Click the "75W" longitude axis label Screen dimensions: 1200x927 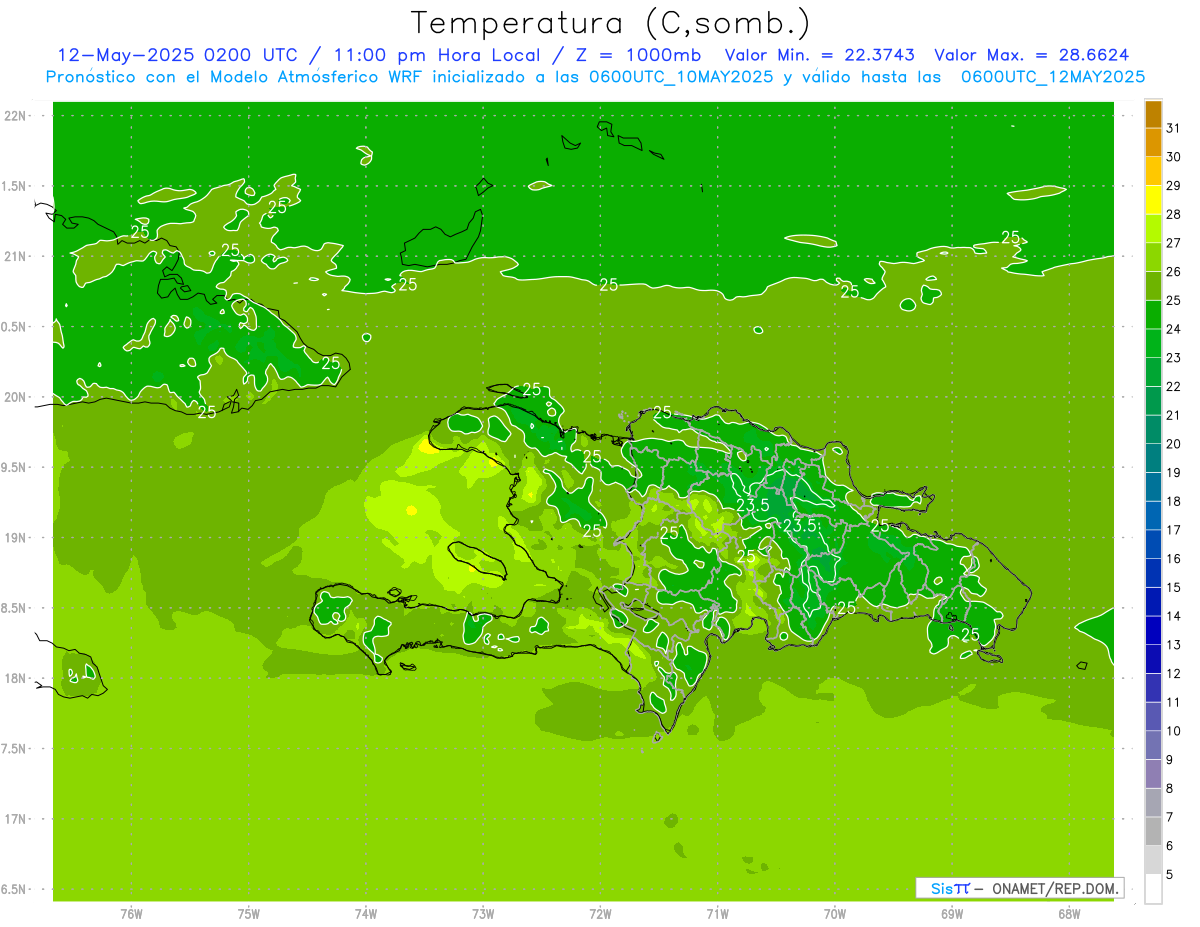(x=249, y=914)
